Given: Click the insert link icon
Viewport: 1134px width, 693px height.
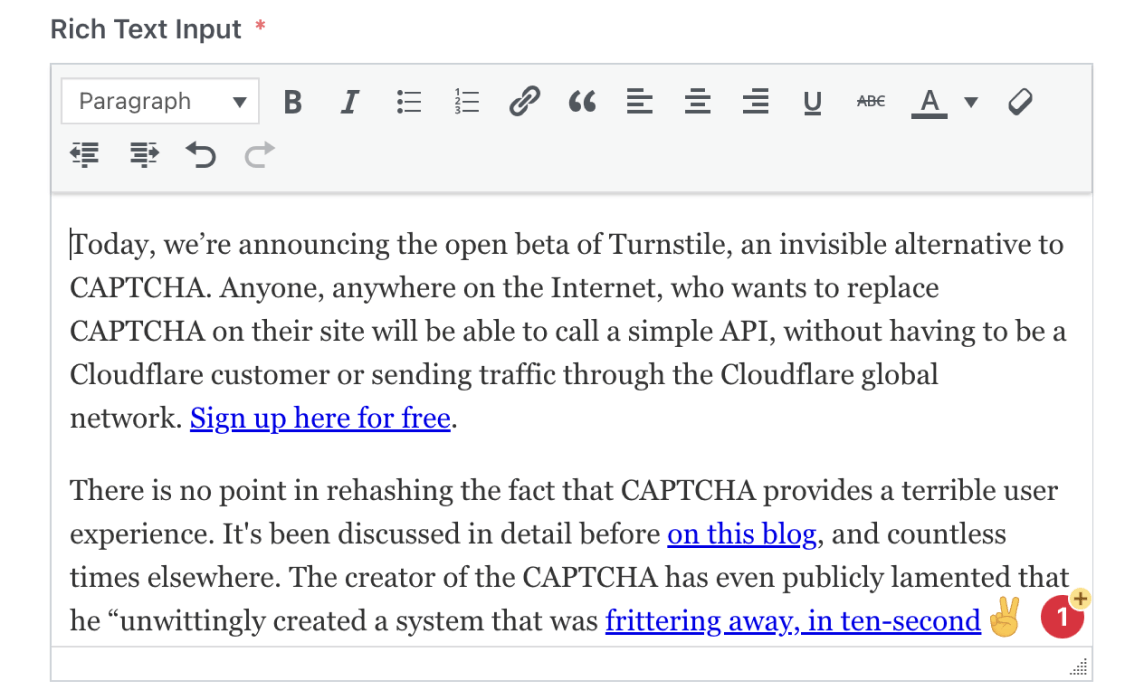Looking at the screenshot, I should (524, 102).
